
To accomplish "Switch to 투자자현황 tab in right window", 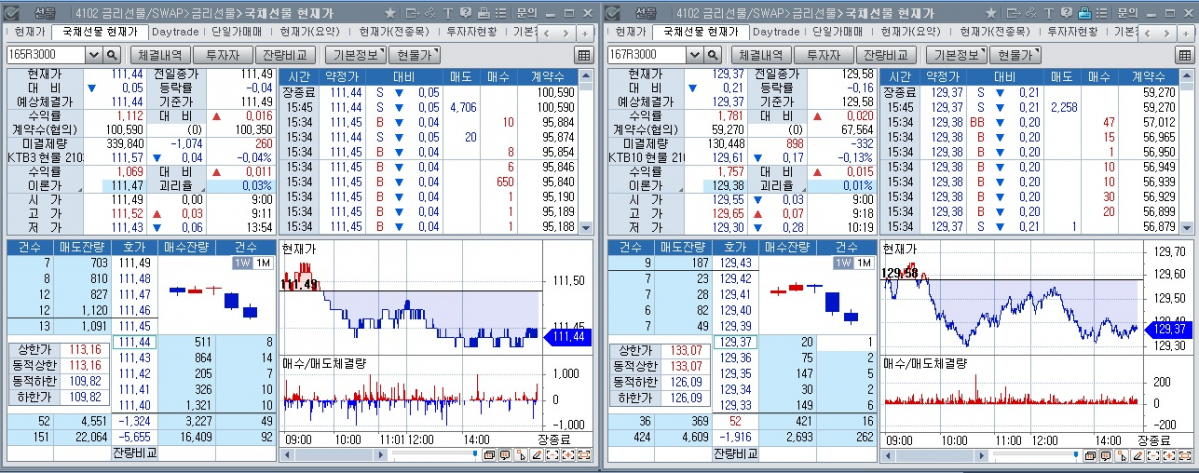I will 1071,31.
